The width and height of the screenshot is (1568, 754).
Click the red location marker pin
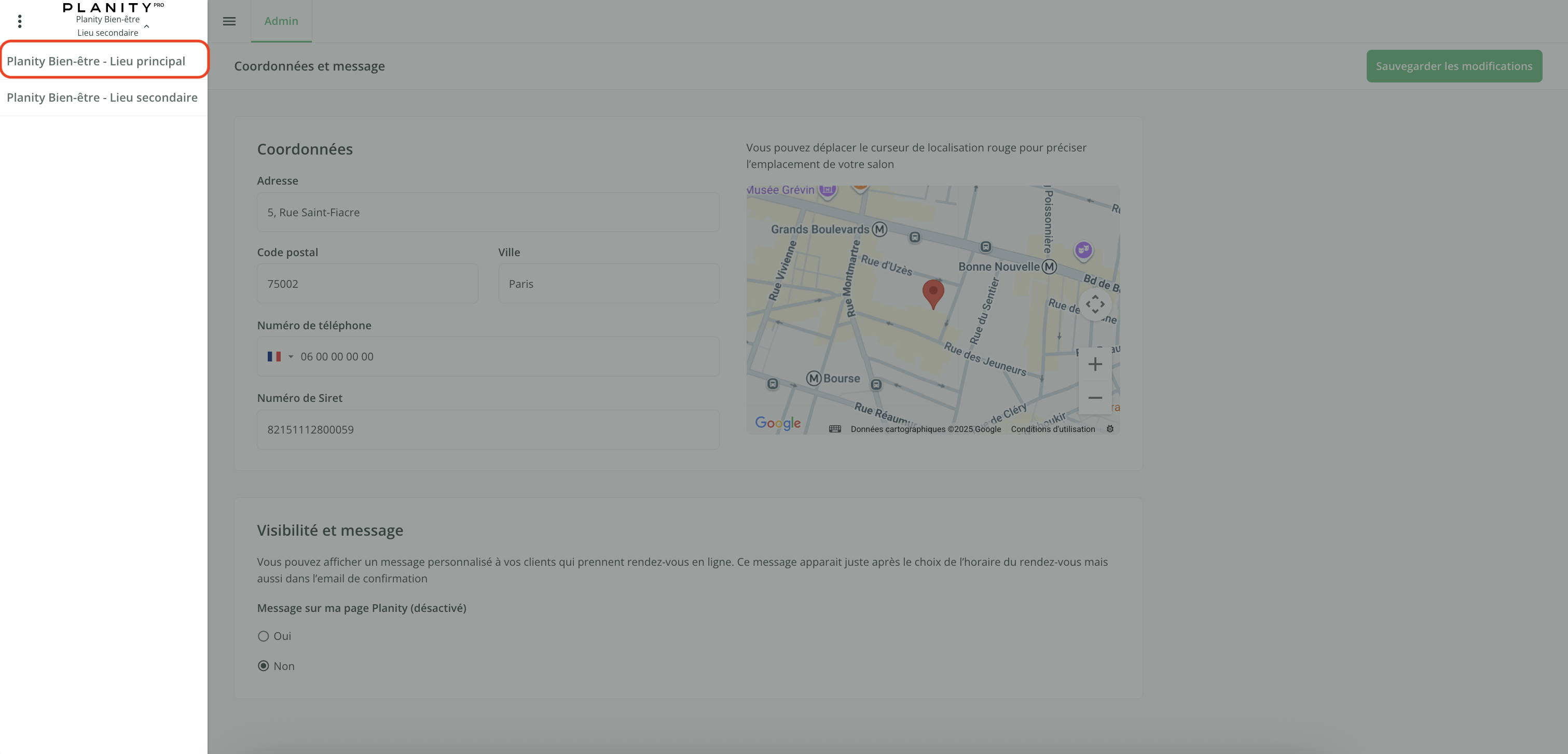(x=932, y=292)
